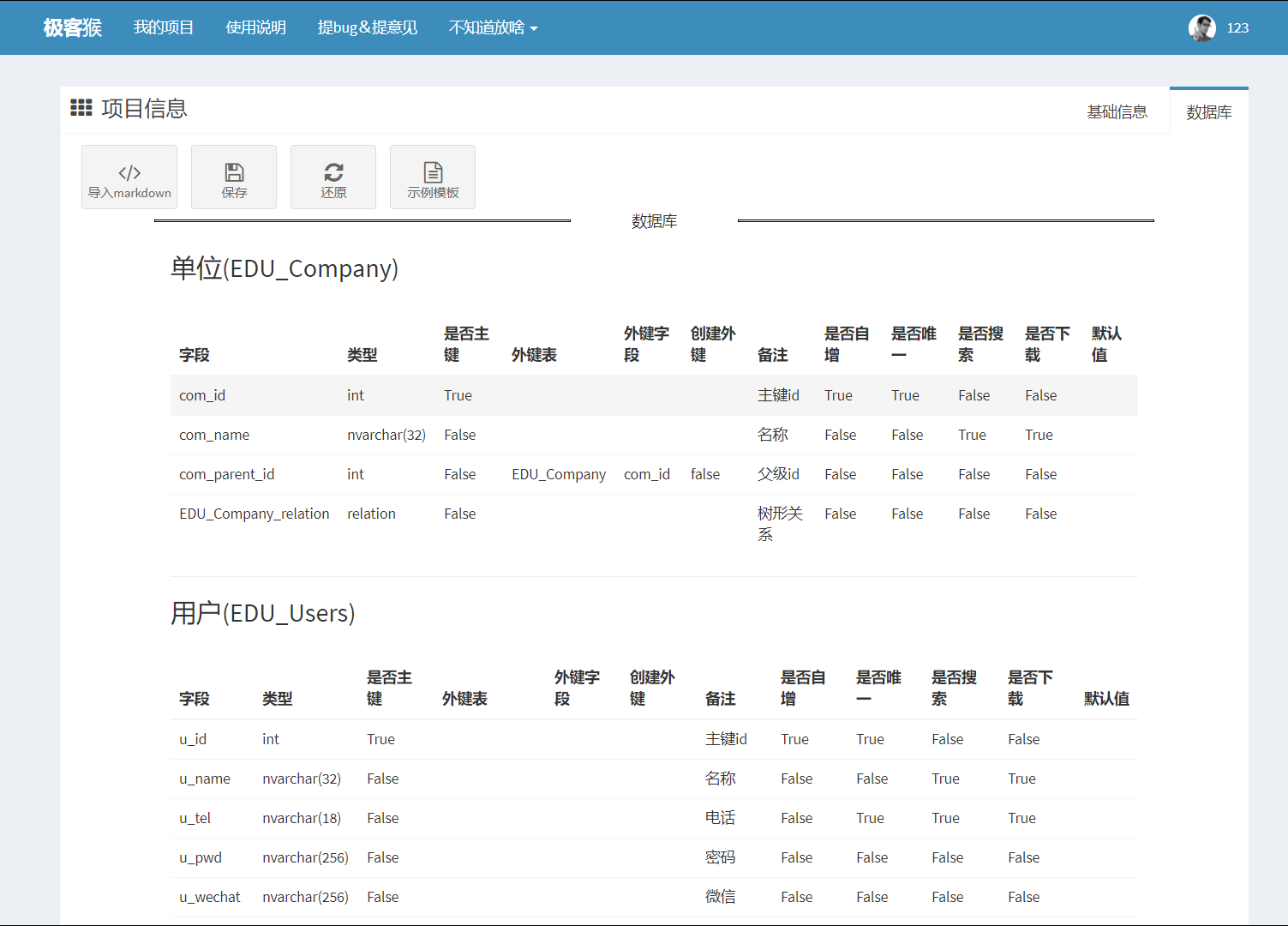Screen dimensions: 1288x926
Task: Select the u_tel field cell
Action: (x=195, y=818)
